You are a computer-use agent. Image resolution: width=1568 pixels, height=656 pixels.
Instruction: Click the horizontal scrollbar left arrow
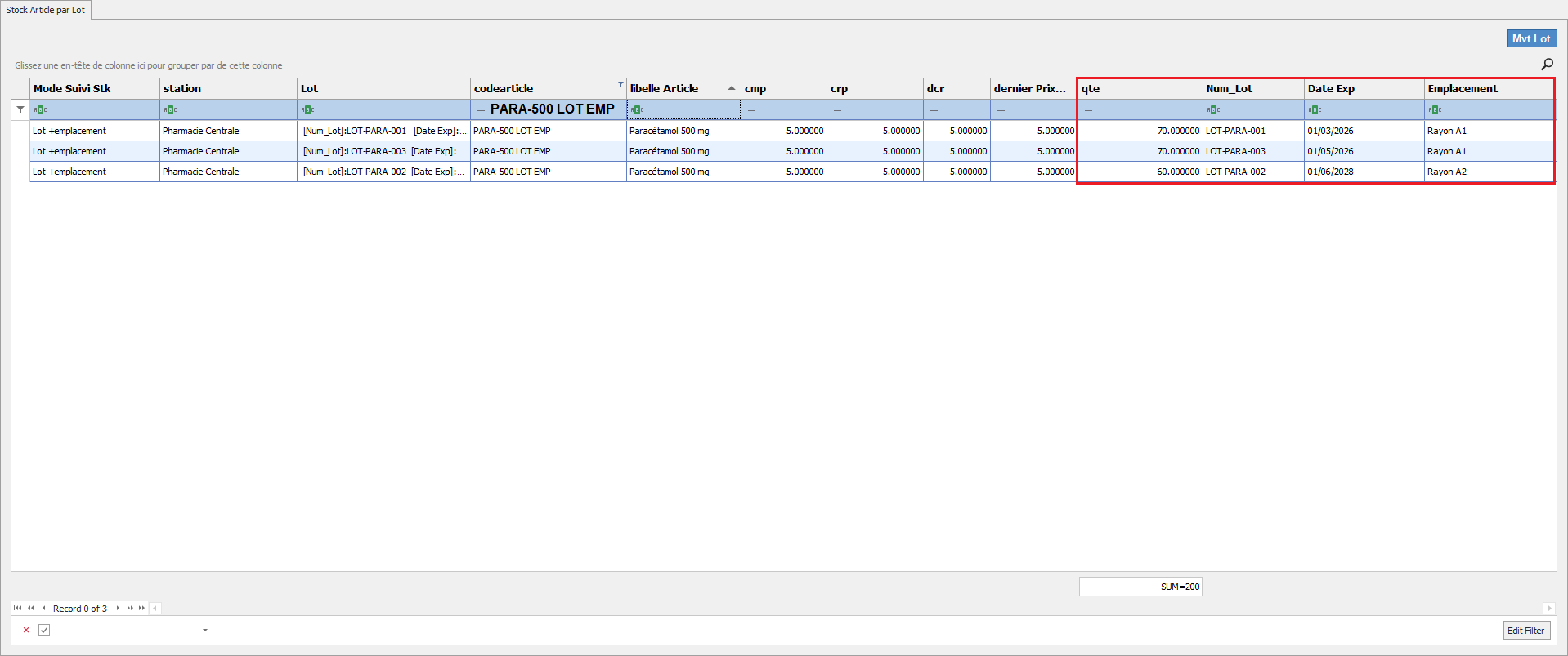click(x=155, y=608)
